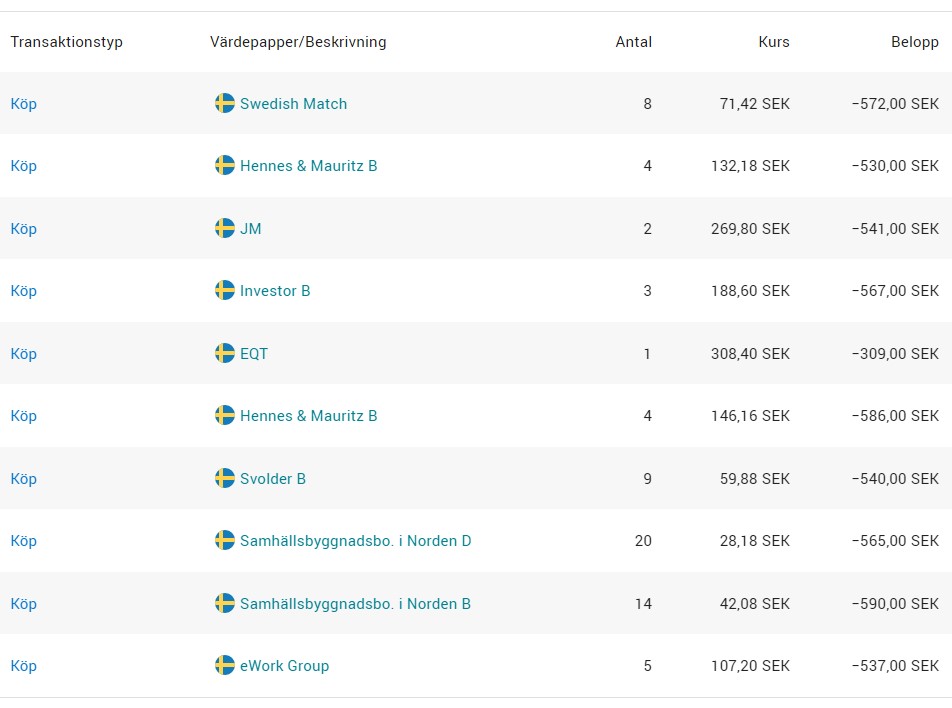
Task: Click the flag icon beside eWork Group
Action: (x=225, y=665)
